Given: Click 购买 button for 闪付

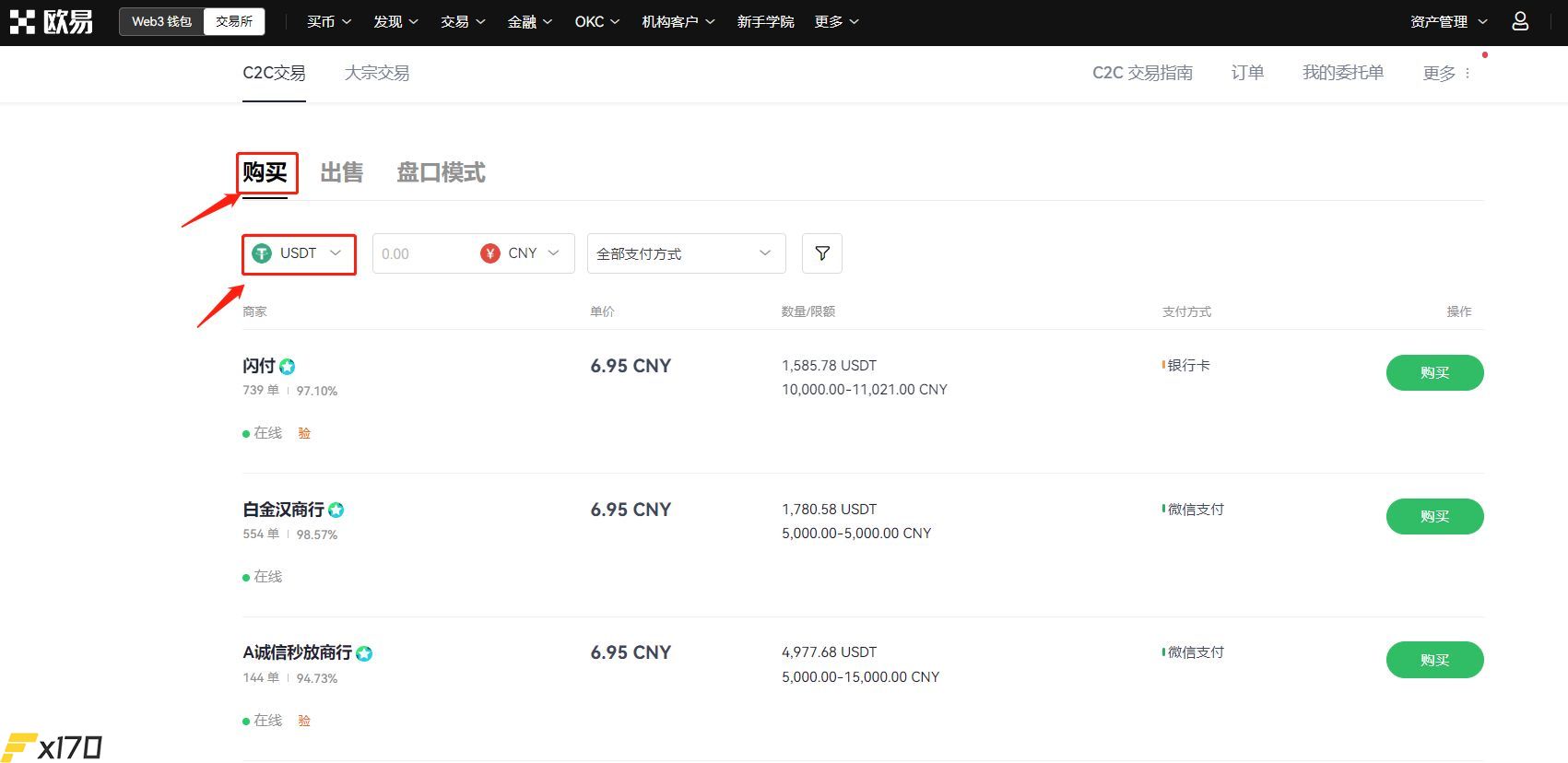Looking at the screenshot, I should [x=1435, y=373].
